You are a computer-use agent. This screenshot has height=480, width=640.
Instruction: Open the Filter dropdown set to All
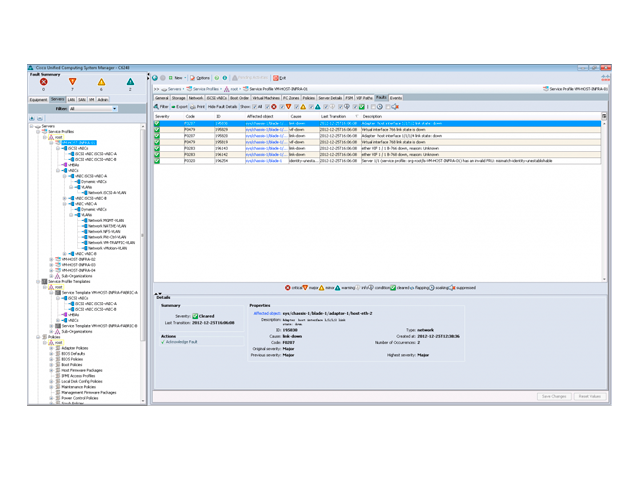(x=90, y=108)
